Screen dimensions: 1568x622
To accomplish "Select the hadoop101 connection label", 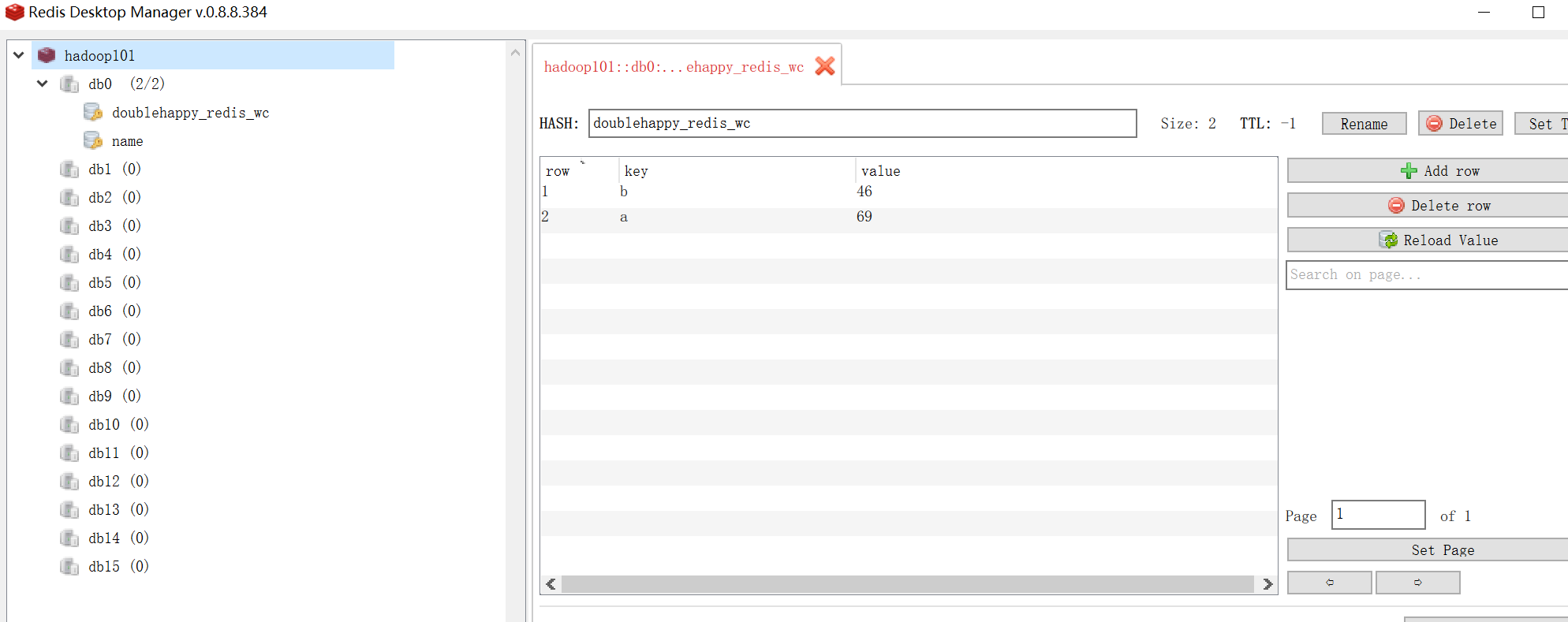I will pos(99,56).
